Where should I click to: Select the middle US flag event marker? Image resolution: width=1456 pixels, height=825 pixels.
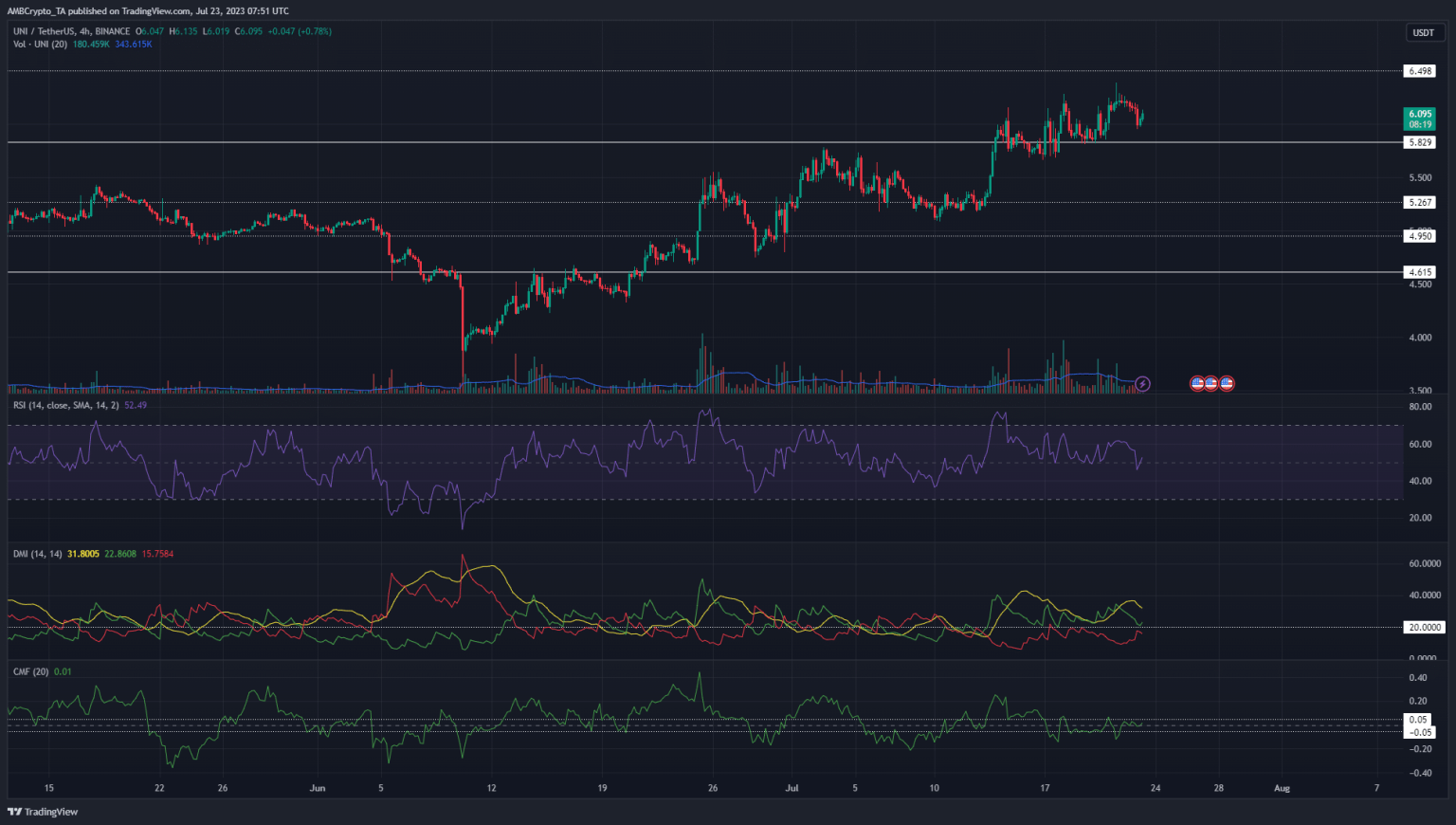pos(1210,383)
